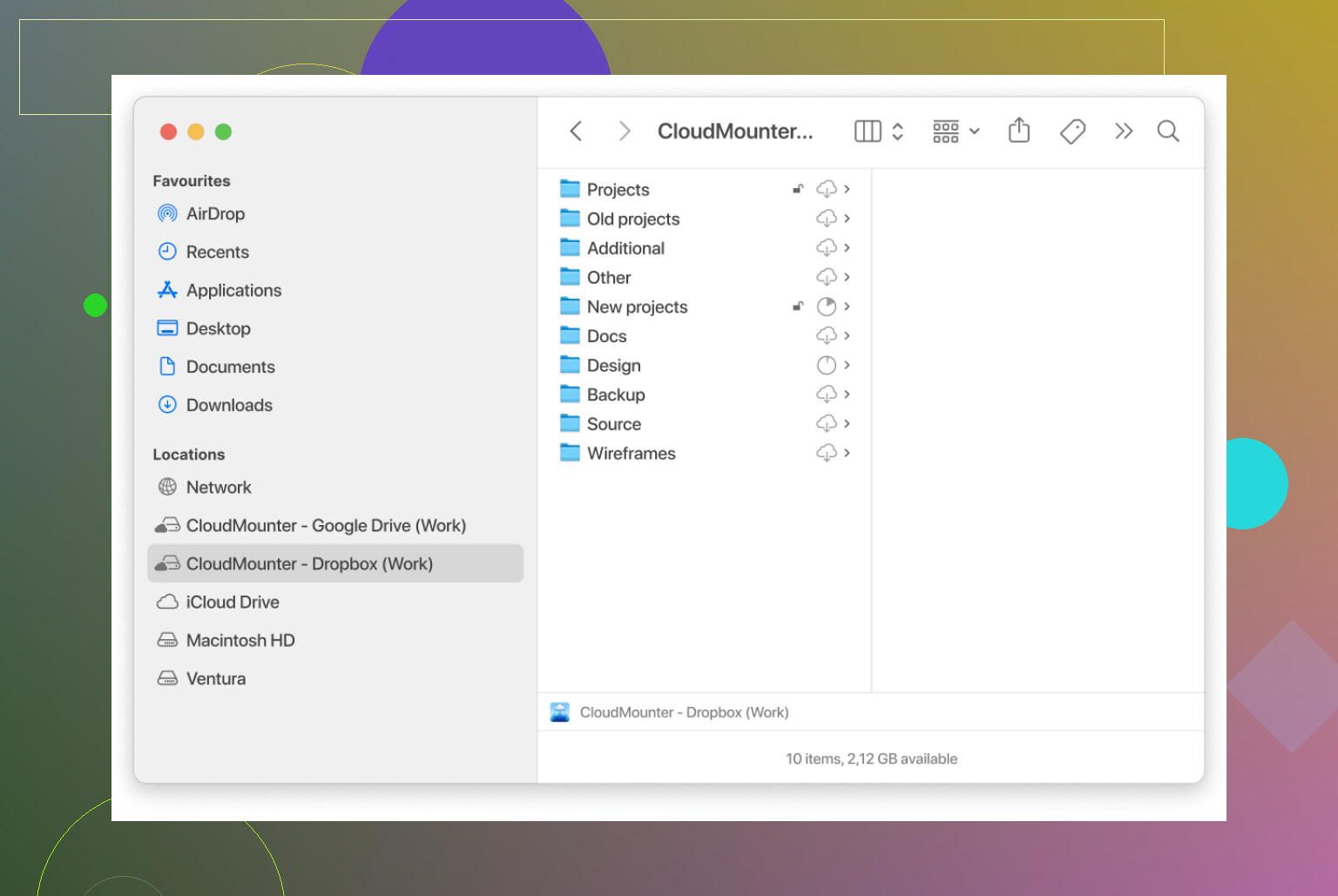The width and height of the screenshot is (1338, 896).
Task: Click the Share icon in toolbar
Action: (1019, 131)
